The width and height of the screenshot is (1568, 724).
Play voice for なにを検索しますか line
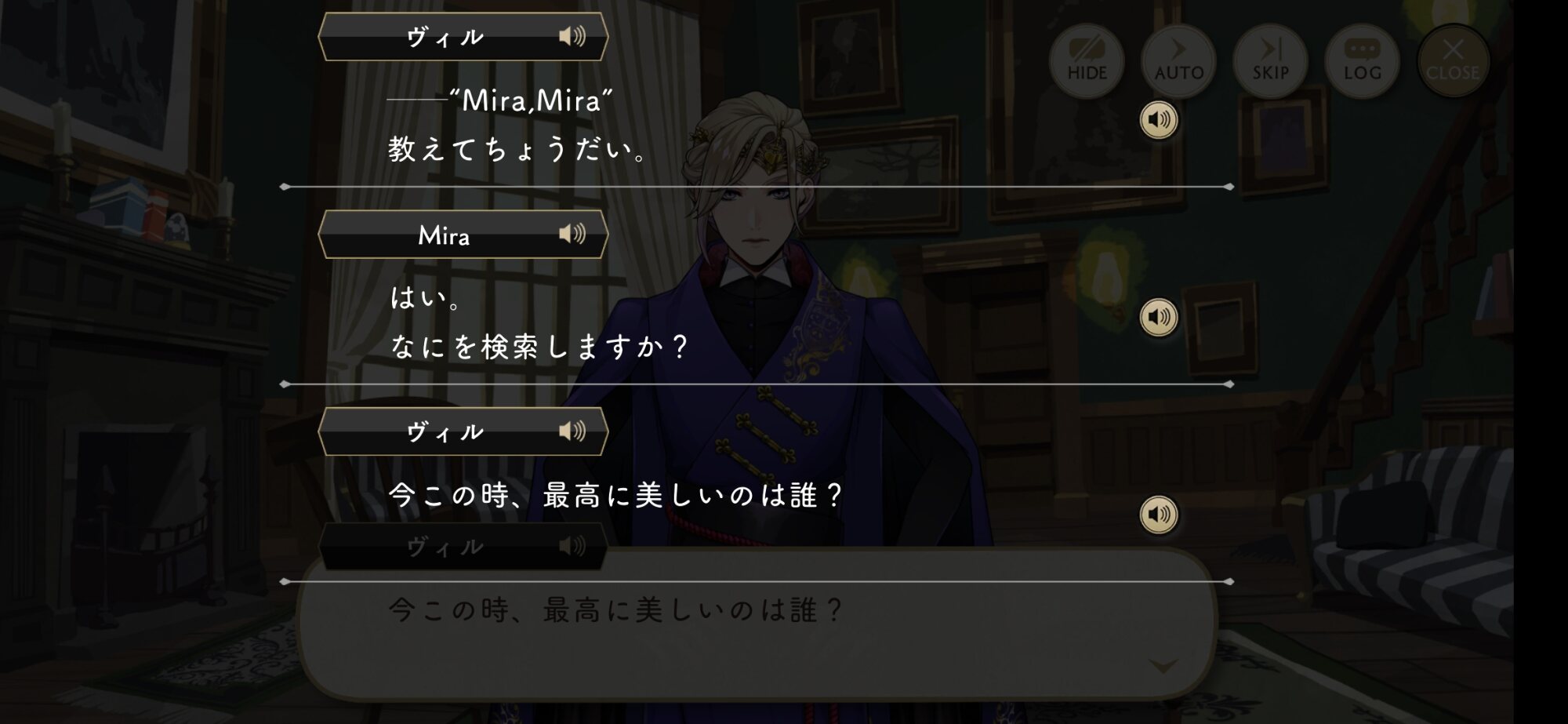click(x=1158, y=317)
